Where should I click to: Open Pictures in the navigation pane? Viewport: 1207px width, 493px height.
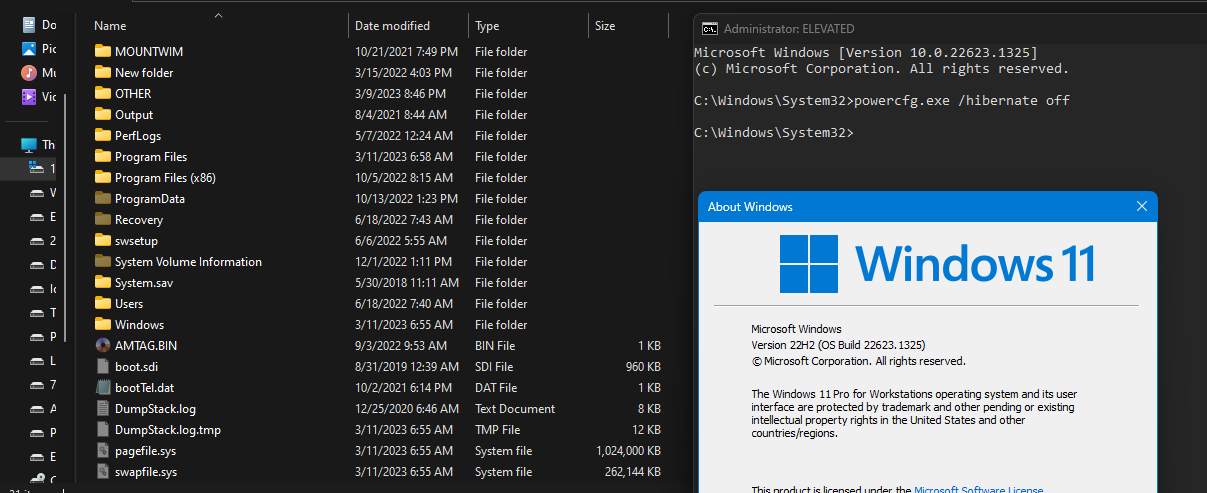coord(39,48)
